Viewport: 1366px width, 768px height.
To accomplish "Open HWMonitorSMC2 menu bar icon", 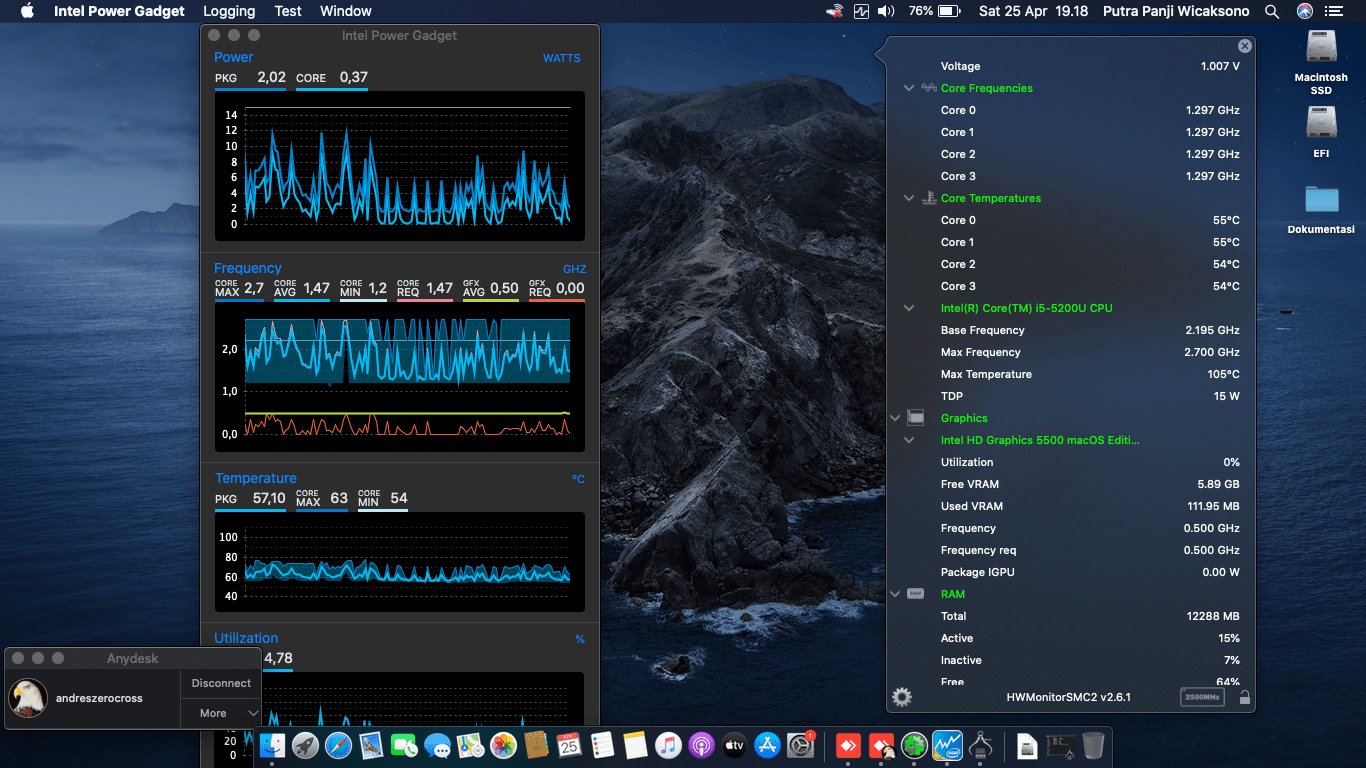I will point(862,11).
